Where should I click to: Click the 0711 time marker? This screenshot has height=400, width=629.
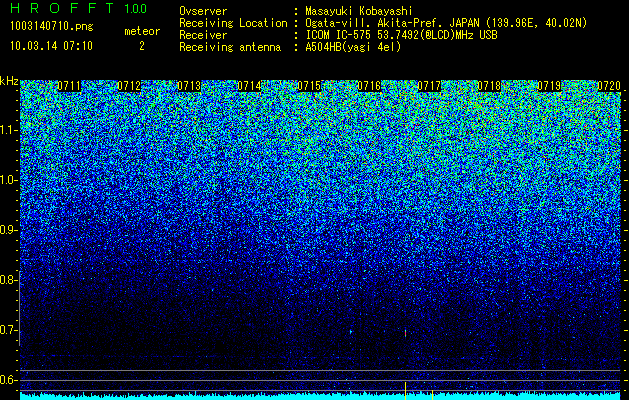[x=69, y=86]
